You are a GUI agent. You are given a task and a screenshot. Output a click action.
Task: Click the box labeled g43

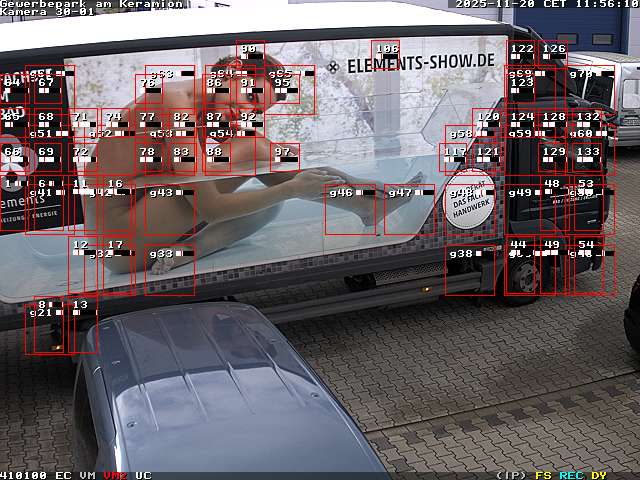(170, 209)
